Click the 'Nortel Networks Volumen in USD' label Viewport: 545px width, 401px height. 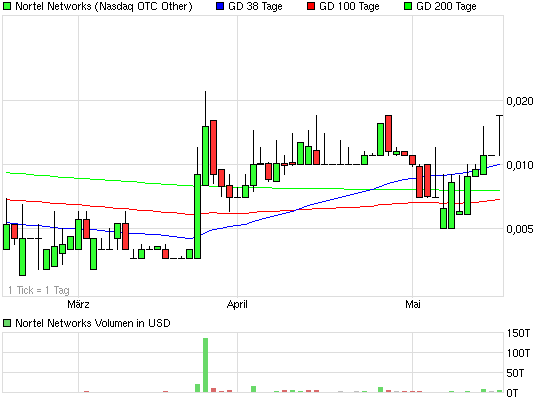click(93, 323)
